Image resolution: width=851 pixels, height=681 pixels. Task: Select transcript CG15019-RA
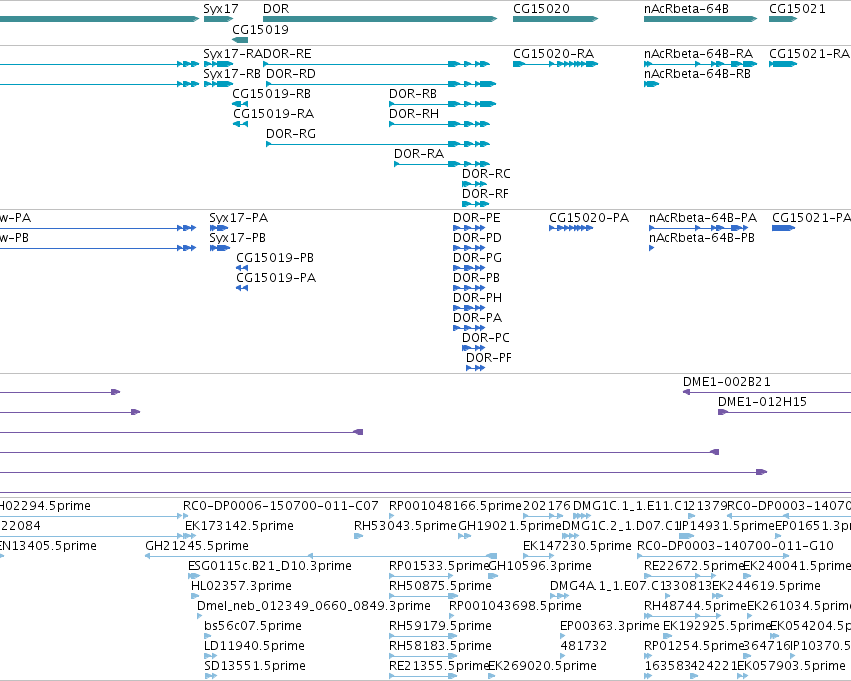(x=274, y=114)
